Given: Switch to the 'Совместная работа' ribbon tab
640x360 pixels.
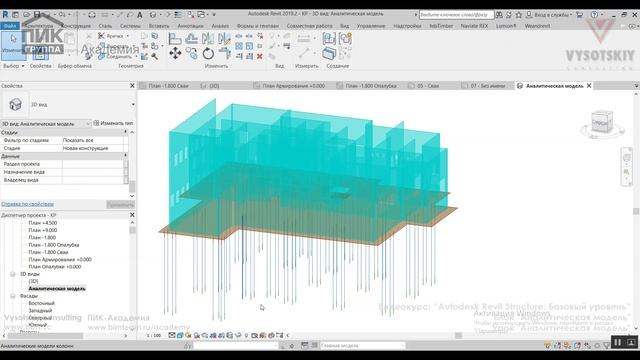Looking at the screenshot, I should pyautogui.click(x=309, y=26).
